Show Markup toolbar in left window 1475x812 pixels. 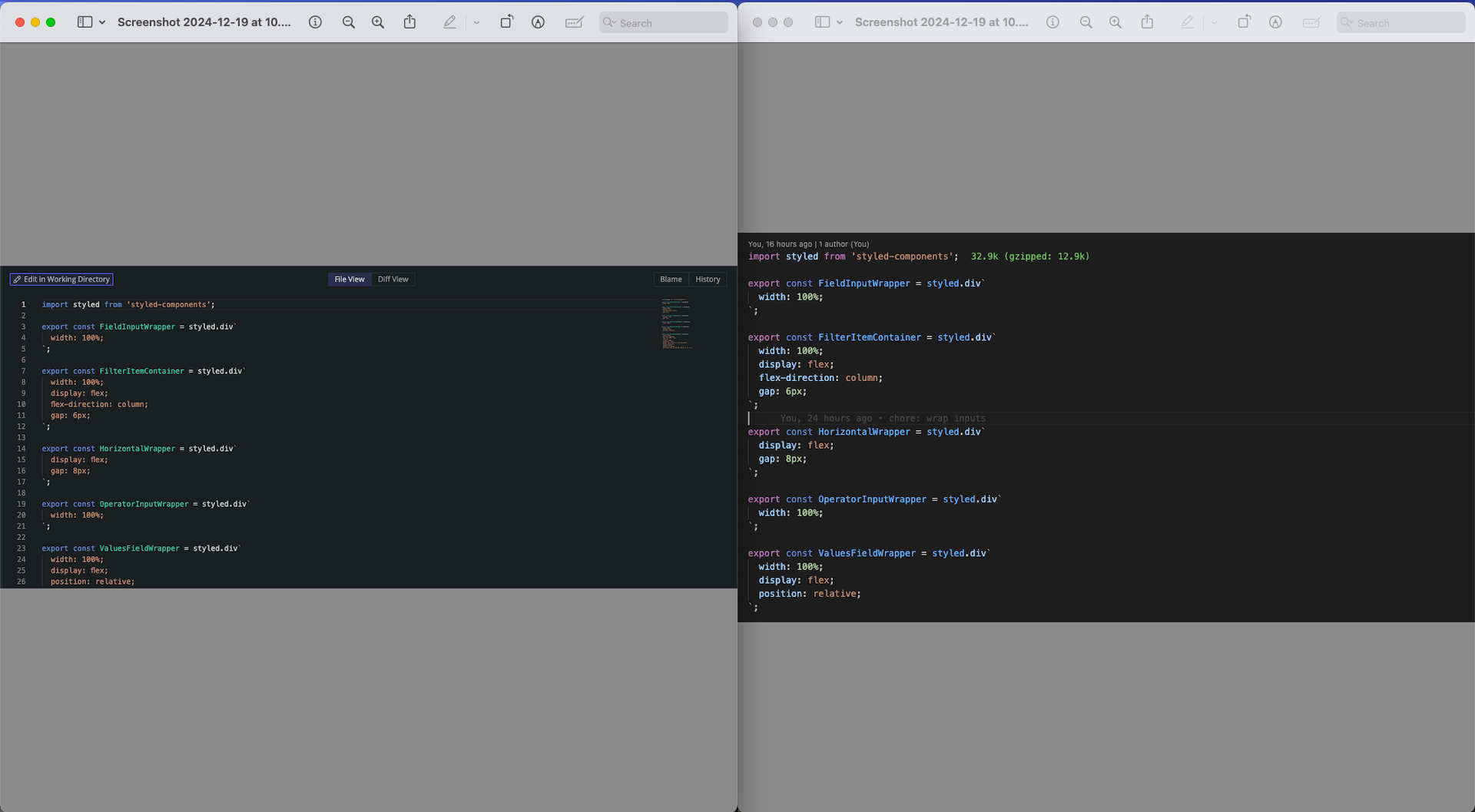[x=538, y=22]
